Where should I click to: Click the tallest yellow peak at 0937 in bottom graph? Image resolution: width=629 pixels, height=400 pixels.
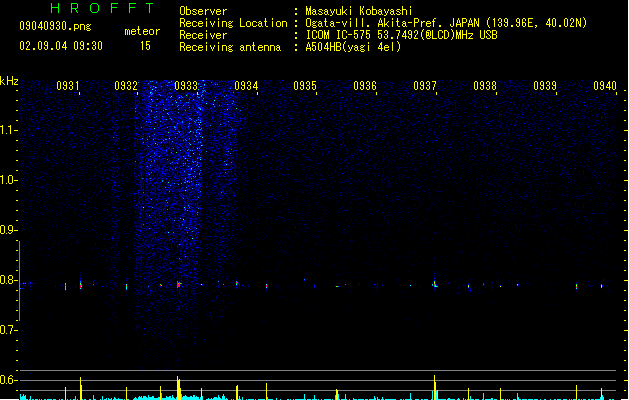(434, 387)
